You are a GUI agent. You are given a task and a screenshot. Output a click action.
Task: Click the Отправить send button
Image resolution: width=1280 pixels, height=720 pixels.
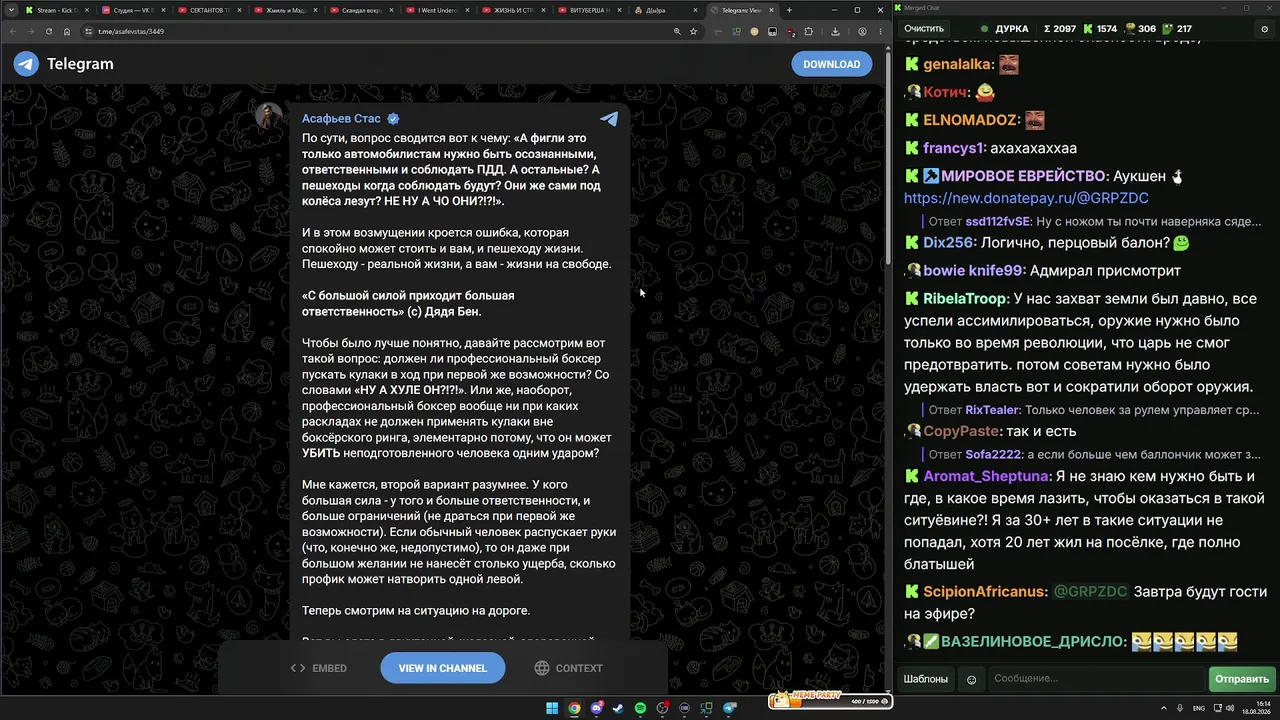pos(1242,679)
